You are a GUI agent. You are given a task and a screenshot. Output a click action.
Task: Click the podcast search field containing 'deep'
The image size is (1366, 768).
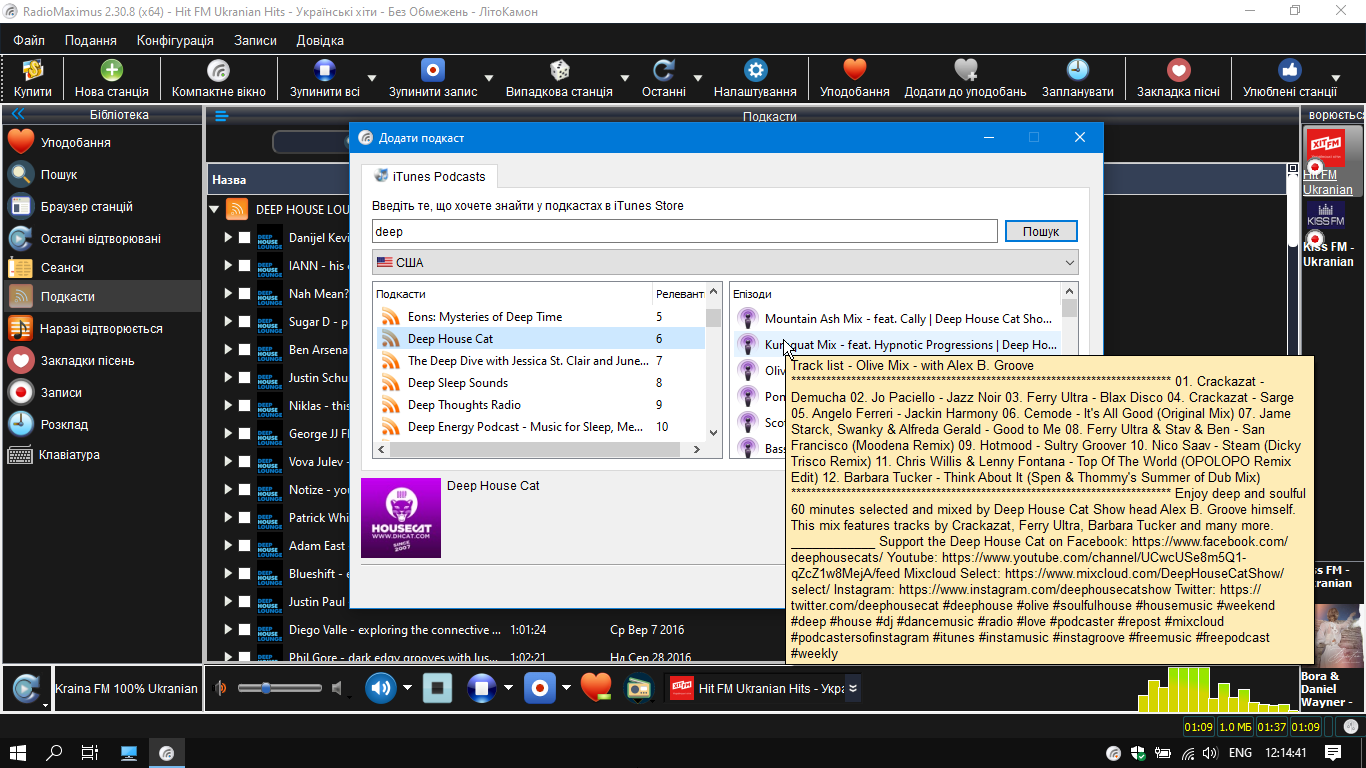[684, 231]
